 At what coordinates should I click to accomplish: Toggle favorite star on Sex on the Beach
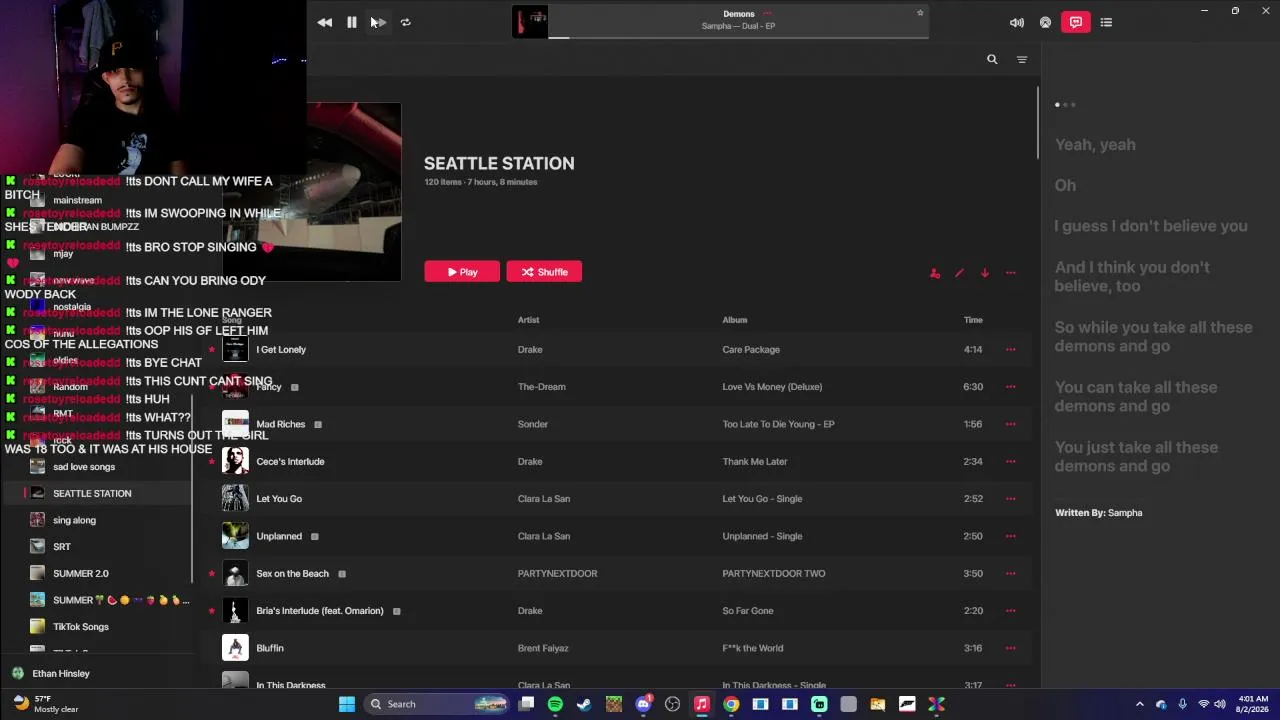click(211, 574)
